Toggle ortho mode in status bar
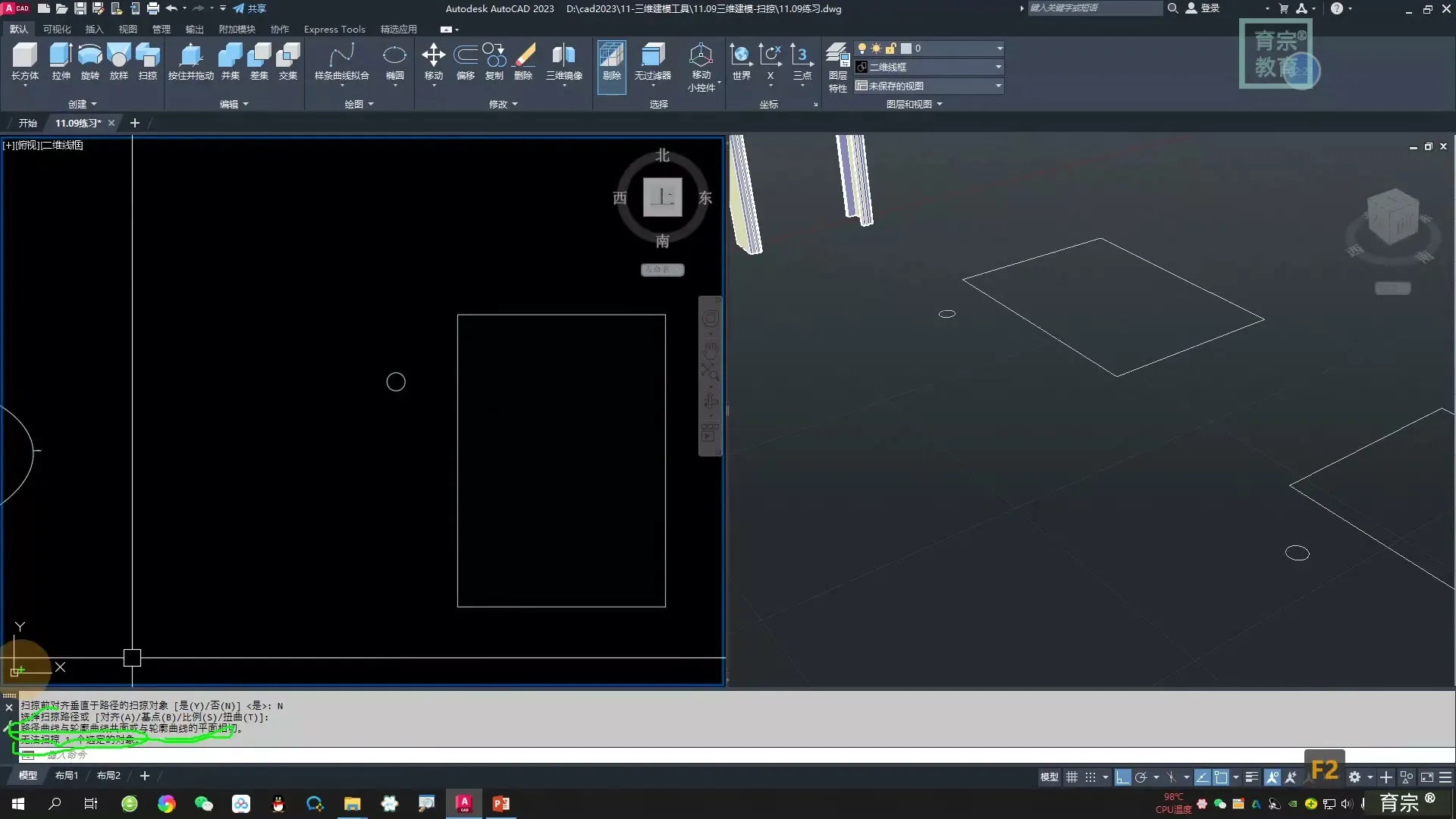Image resolution: width=1456 pixels, height=819 pixels. 1123,777
